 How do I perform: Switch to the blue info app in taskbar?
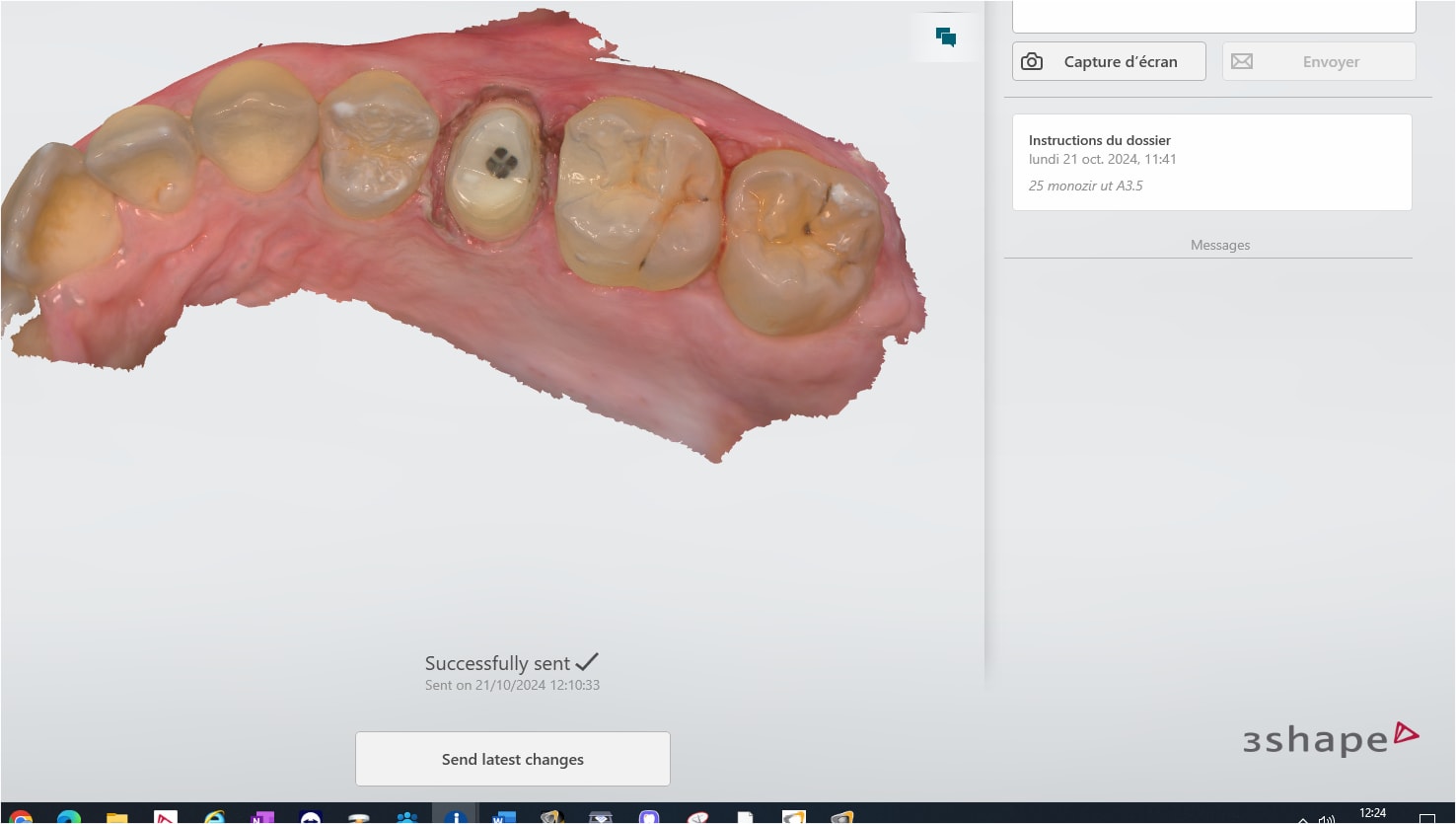pos(455,817)
